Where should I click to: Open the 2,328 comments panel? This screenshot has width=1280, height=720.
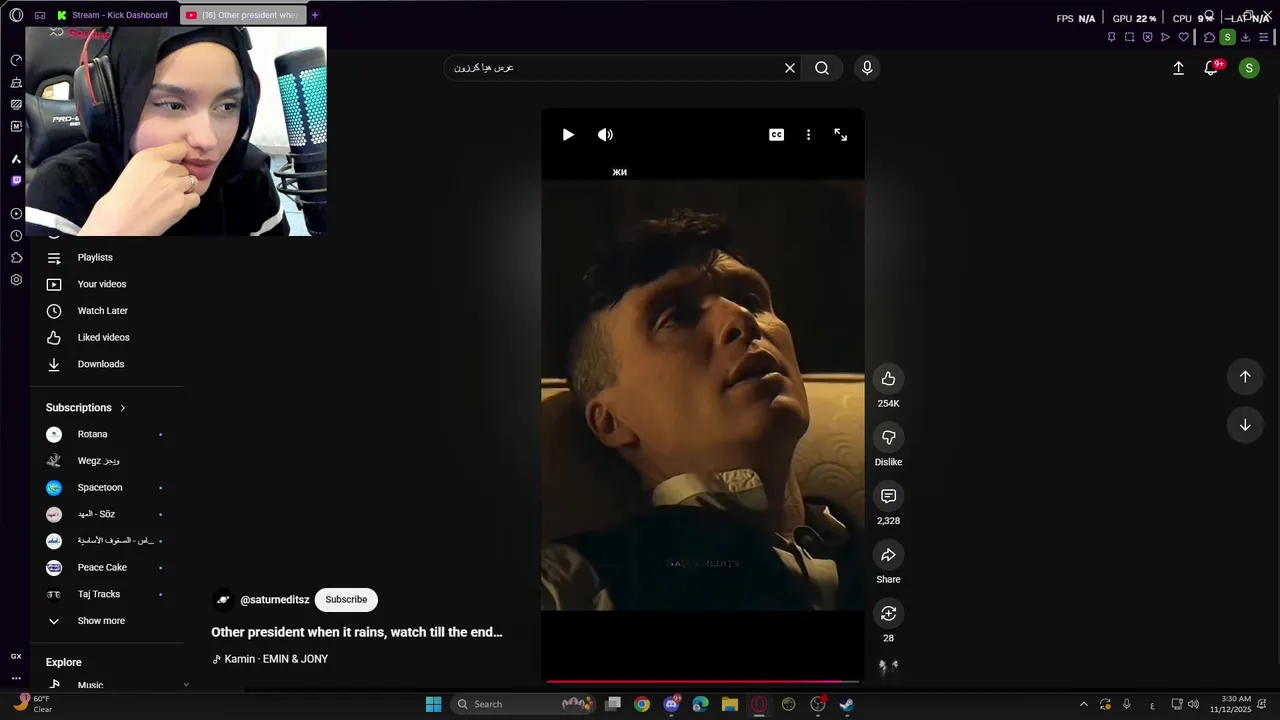coord(888,496)
